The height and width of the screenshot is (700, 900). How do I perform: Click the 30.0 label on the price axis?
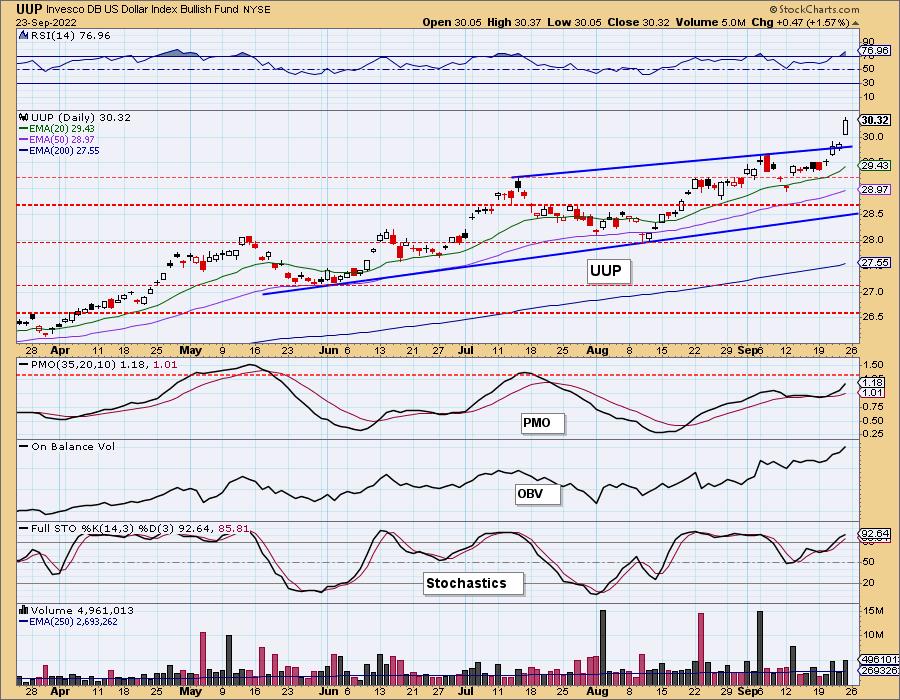coord(872,137)
